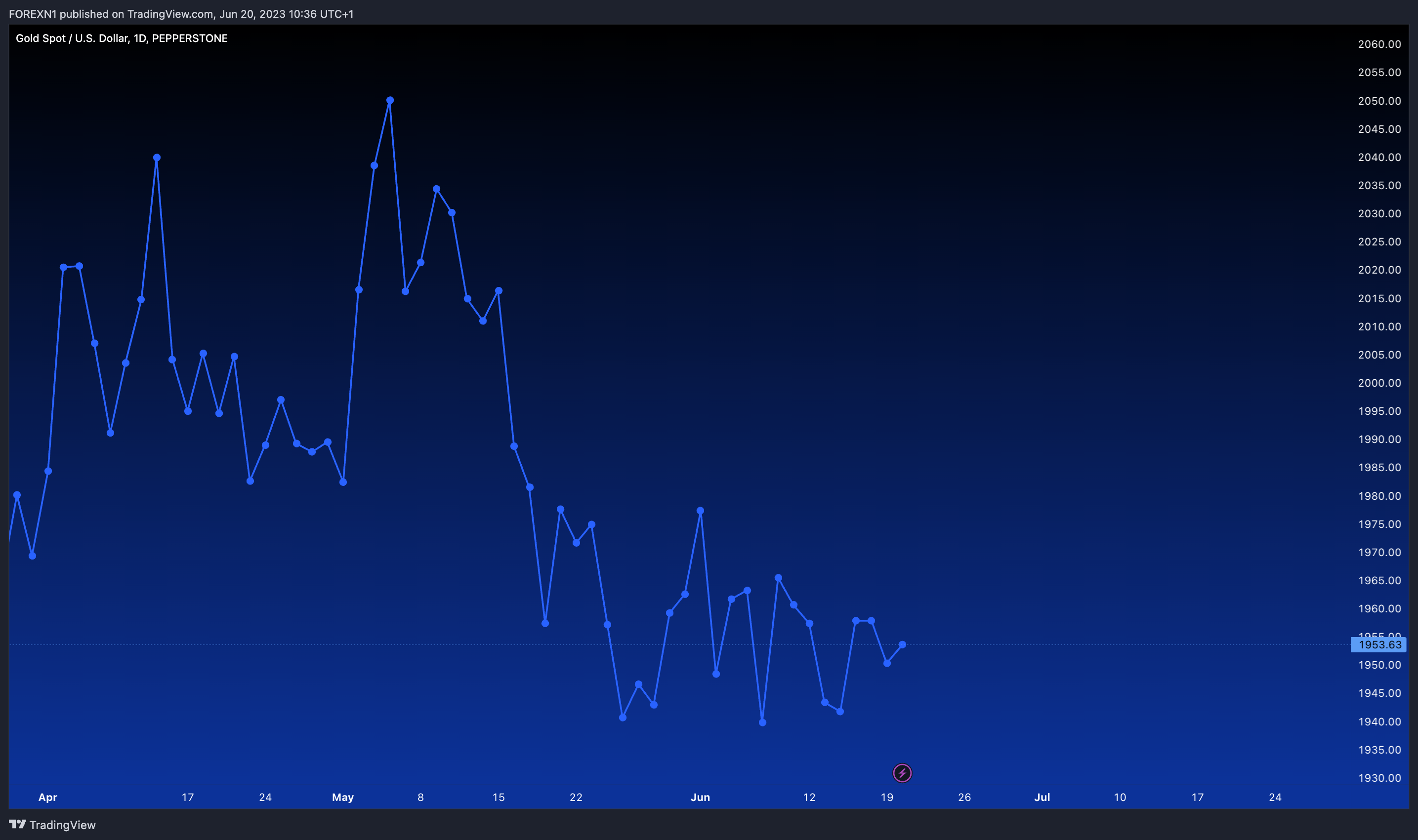Click the 1970.00 price axis label
1418x840 pixels.
[1379, 552]
